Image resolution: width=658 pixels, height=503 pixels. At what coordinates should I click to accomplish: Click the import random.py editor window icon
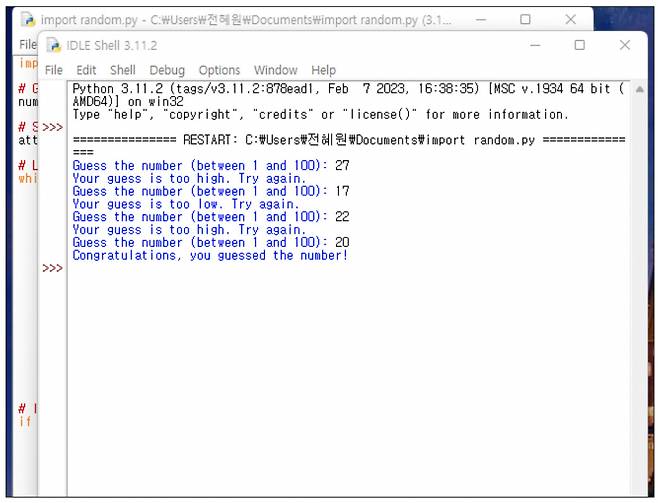coord(28,20)
